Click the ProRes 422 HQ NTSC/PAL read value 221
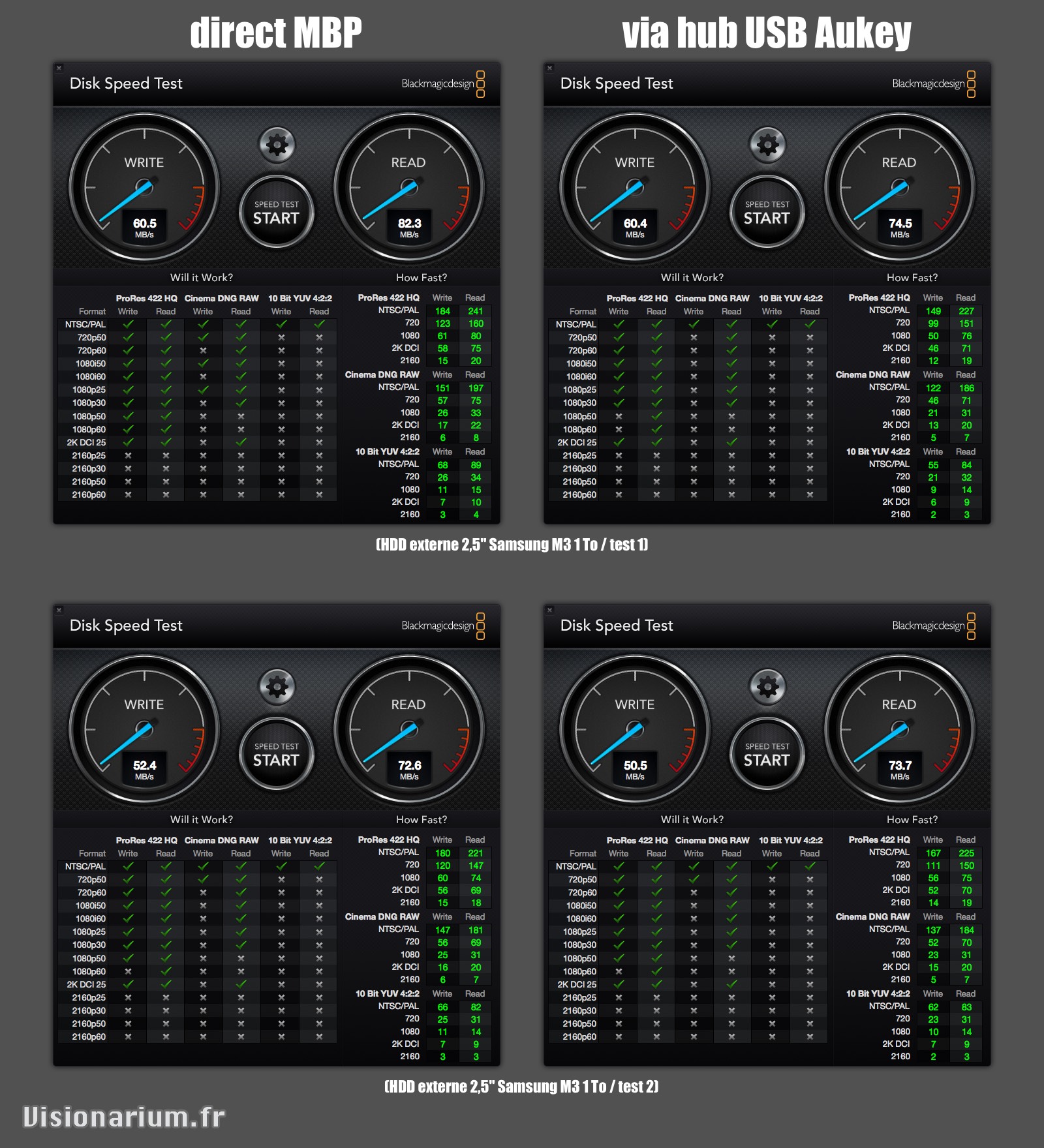 pos(476,853)
